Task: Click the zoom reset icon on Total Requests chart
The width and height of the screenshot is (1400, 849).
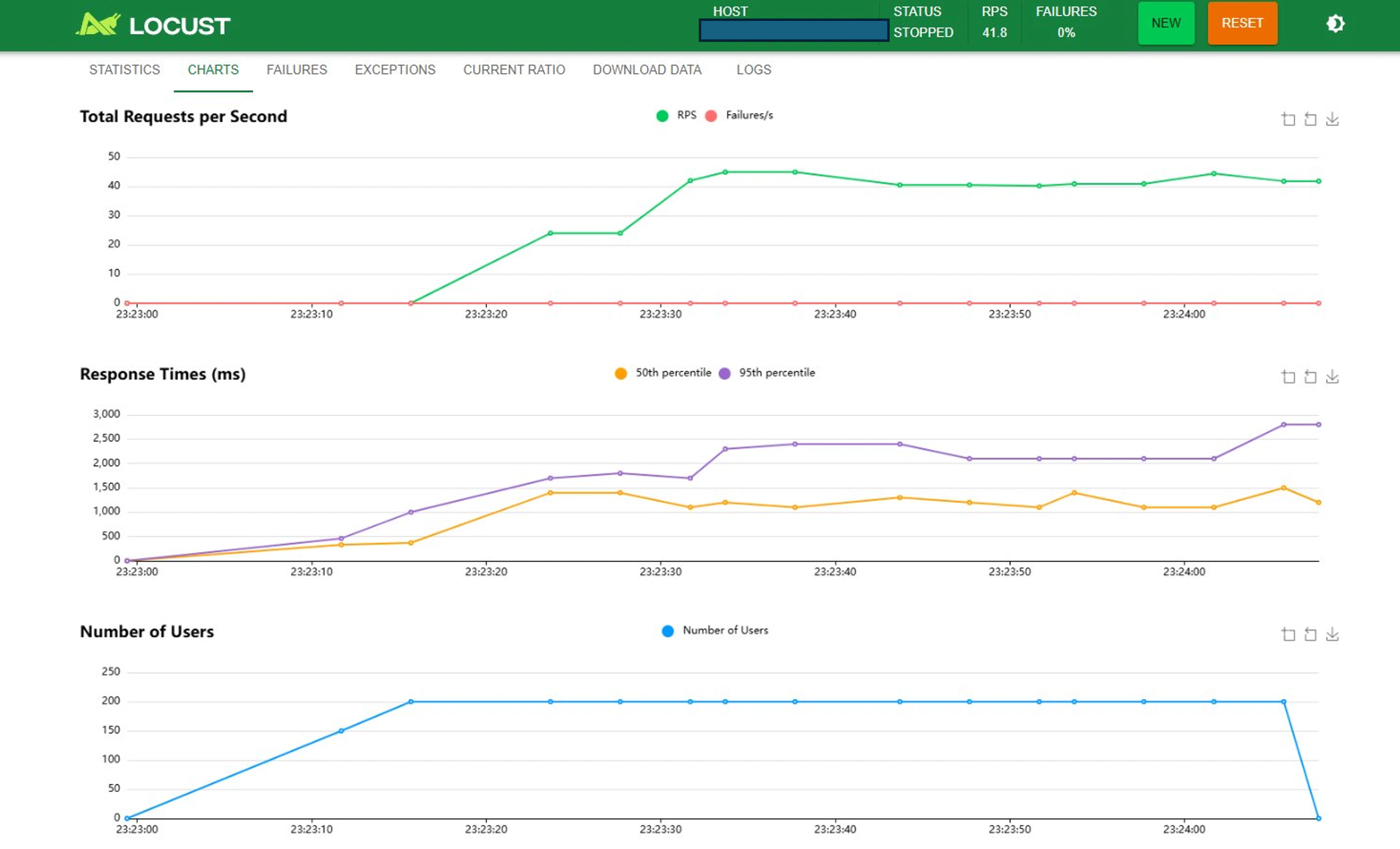Action: 1310,119
